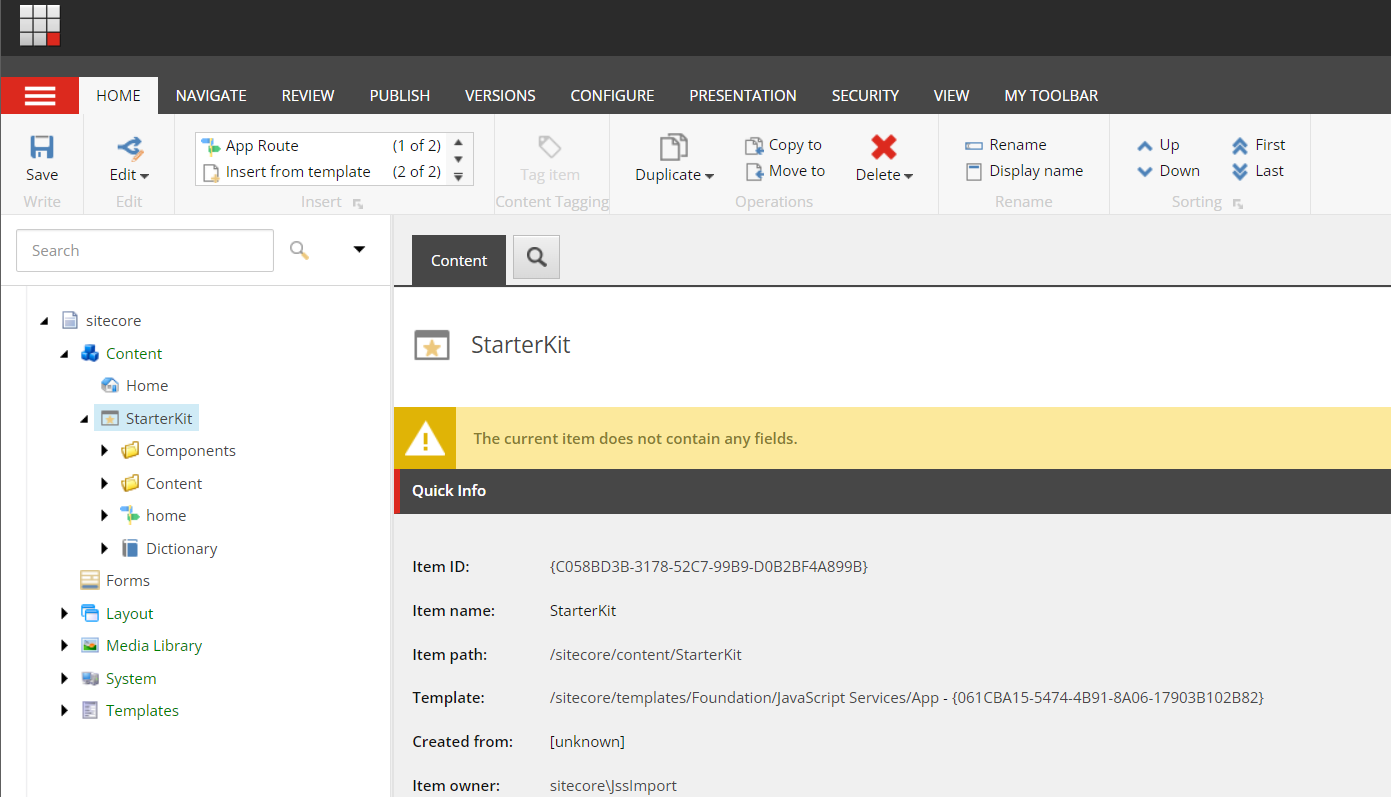Click the yellow warning triangle icon
Viewport: 1391px width, 797px height.
coord(425,438)
